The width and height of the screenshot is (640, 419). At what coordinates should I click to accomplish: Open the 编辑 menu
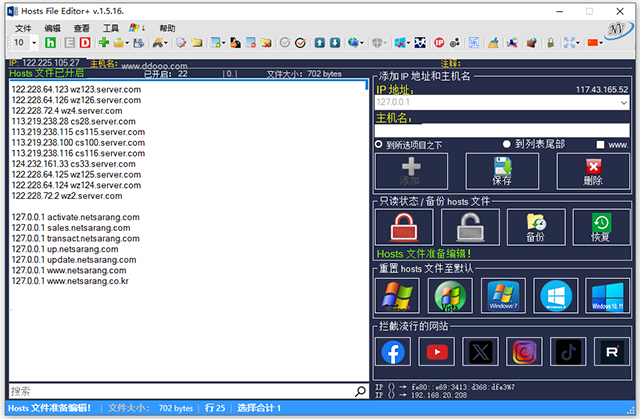point(52,28)
